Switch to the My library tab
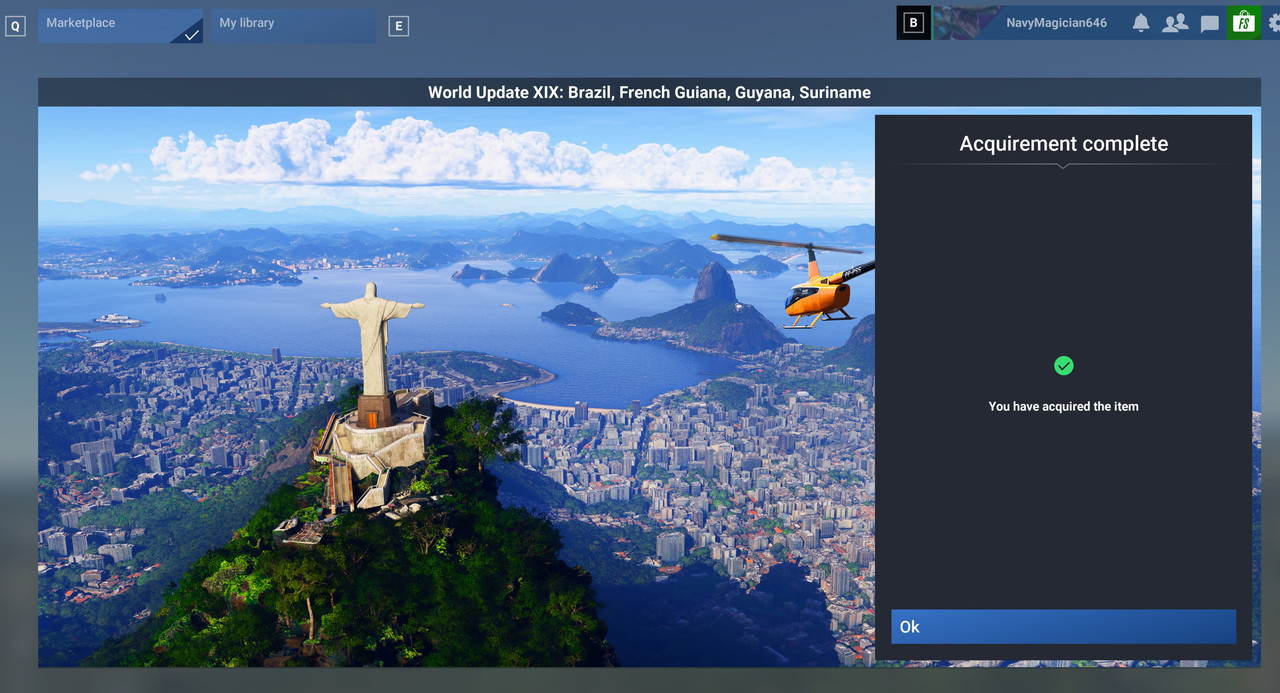The image size is (1280, 693). click(293, 24)
